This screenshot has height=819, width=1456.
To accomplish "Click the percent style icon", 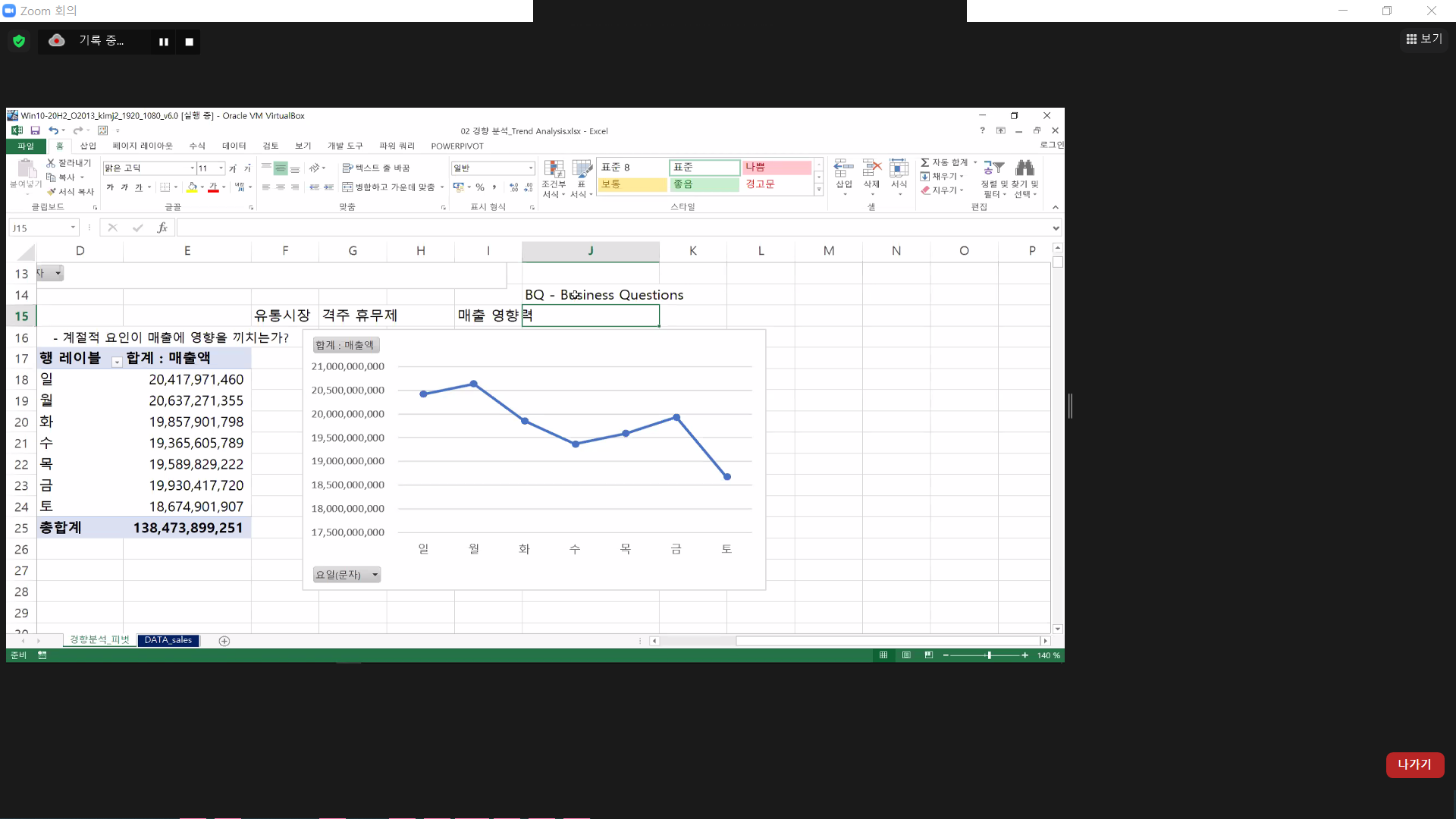I will click(x=480, y=187).
